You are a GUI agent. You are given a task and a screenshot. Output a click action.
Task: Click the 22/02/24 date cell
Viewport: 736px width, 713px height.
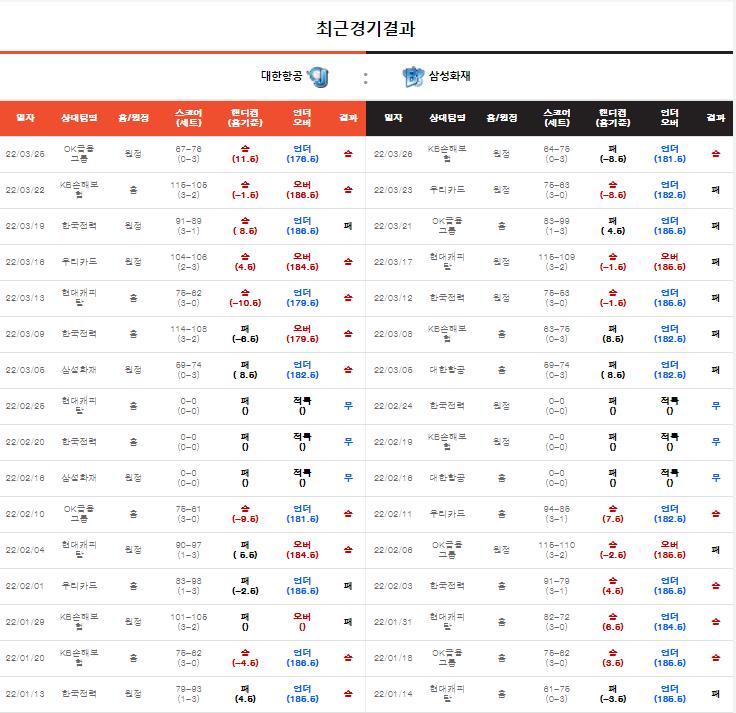click(x=393, y=406)
